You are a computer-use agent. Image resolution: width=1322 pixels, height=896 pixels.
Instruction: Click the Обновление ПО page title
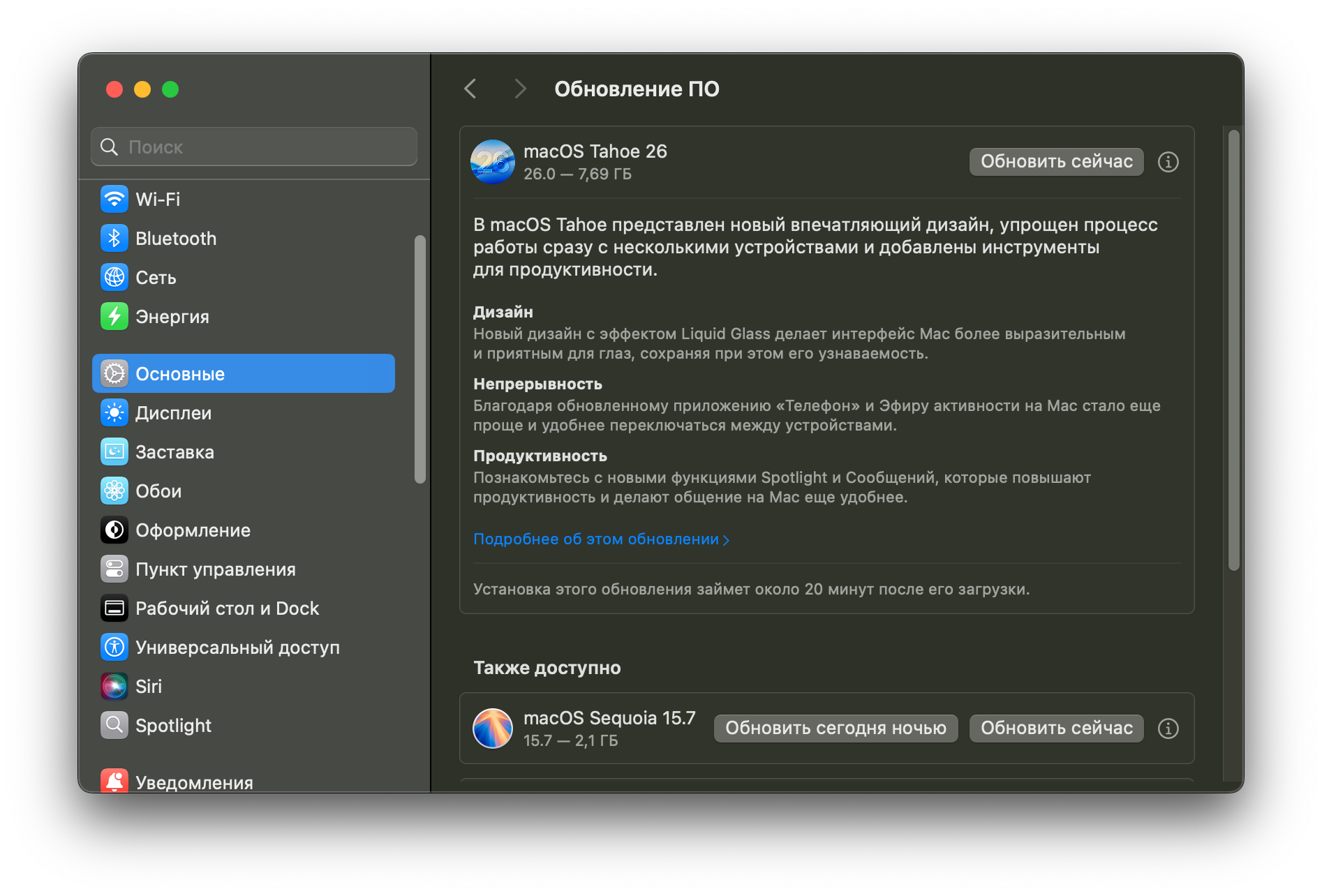click(637, 89)
